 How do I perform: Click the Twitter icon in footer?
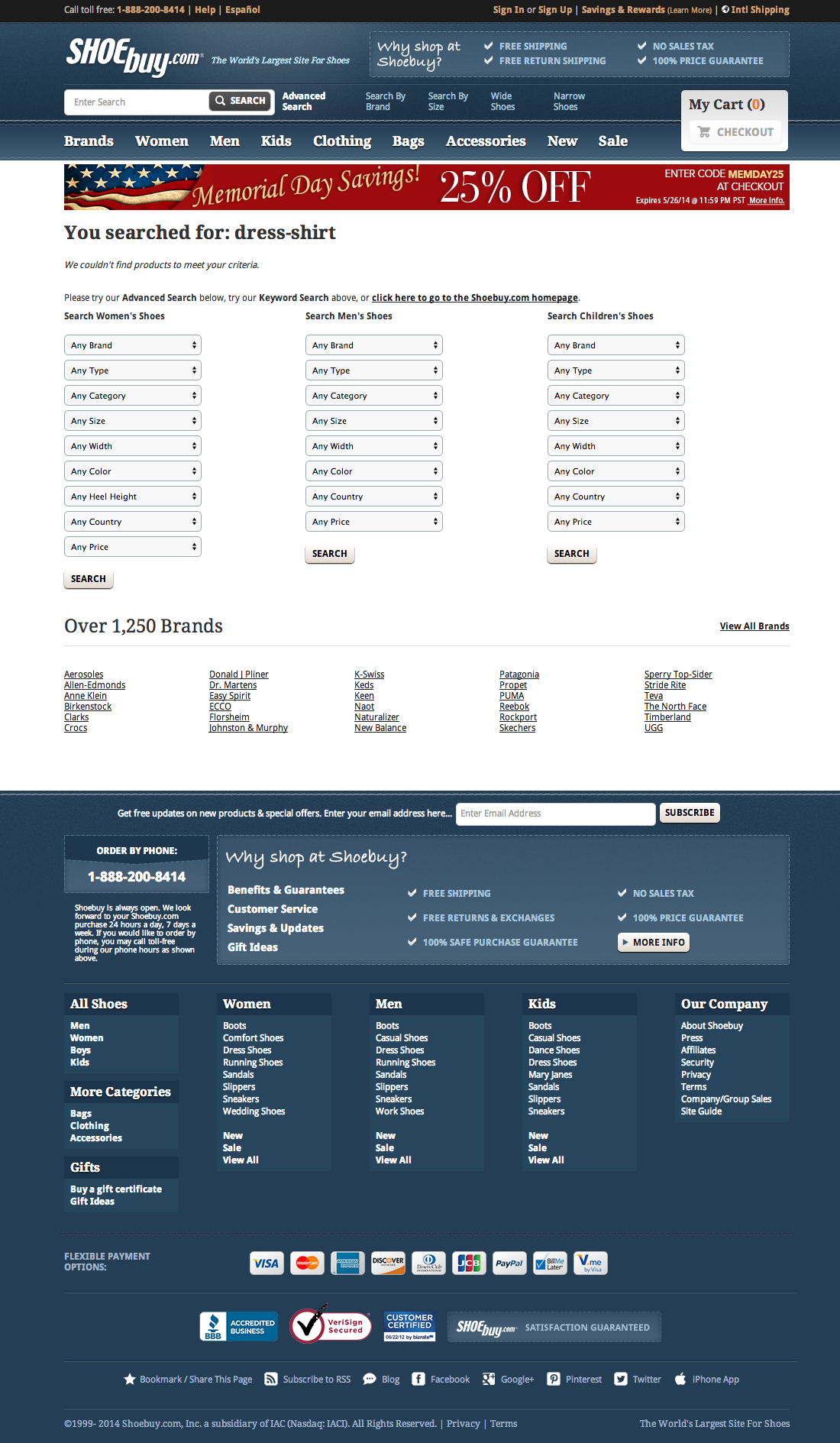(621, 1379)
